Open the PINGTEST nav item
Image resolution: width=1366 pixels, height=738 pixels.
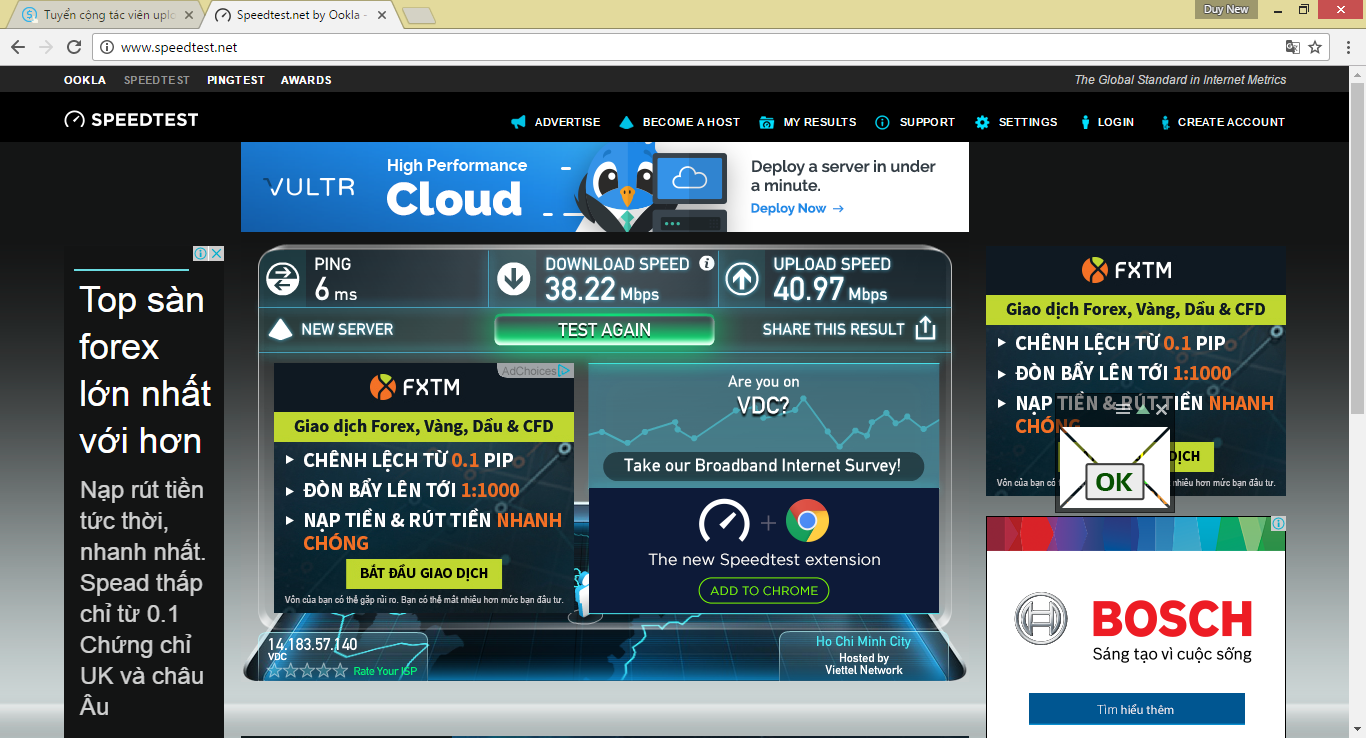coord(236,80)
